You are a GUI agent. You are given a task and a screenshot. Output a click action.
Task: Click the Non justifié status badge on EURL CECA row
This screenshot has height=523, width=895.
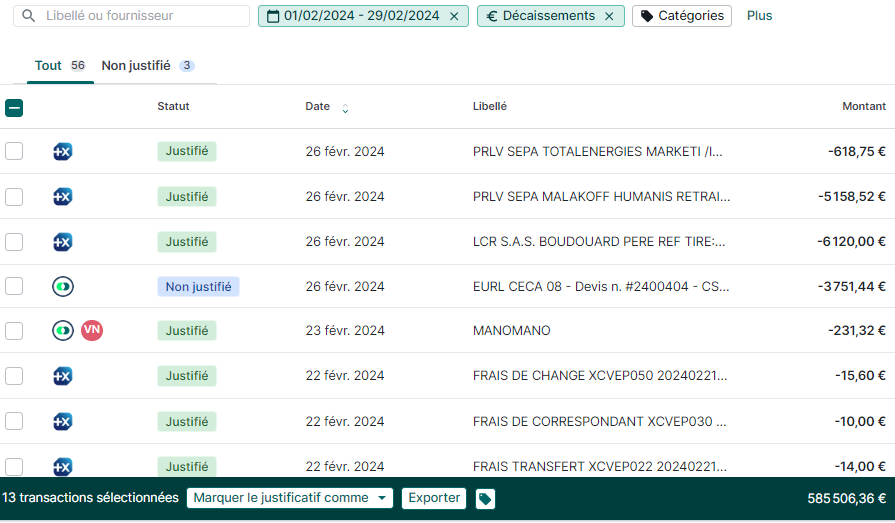tap(198, 287)
